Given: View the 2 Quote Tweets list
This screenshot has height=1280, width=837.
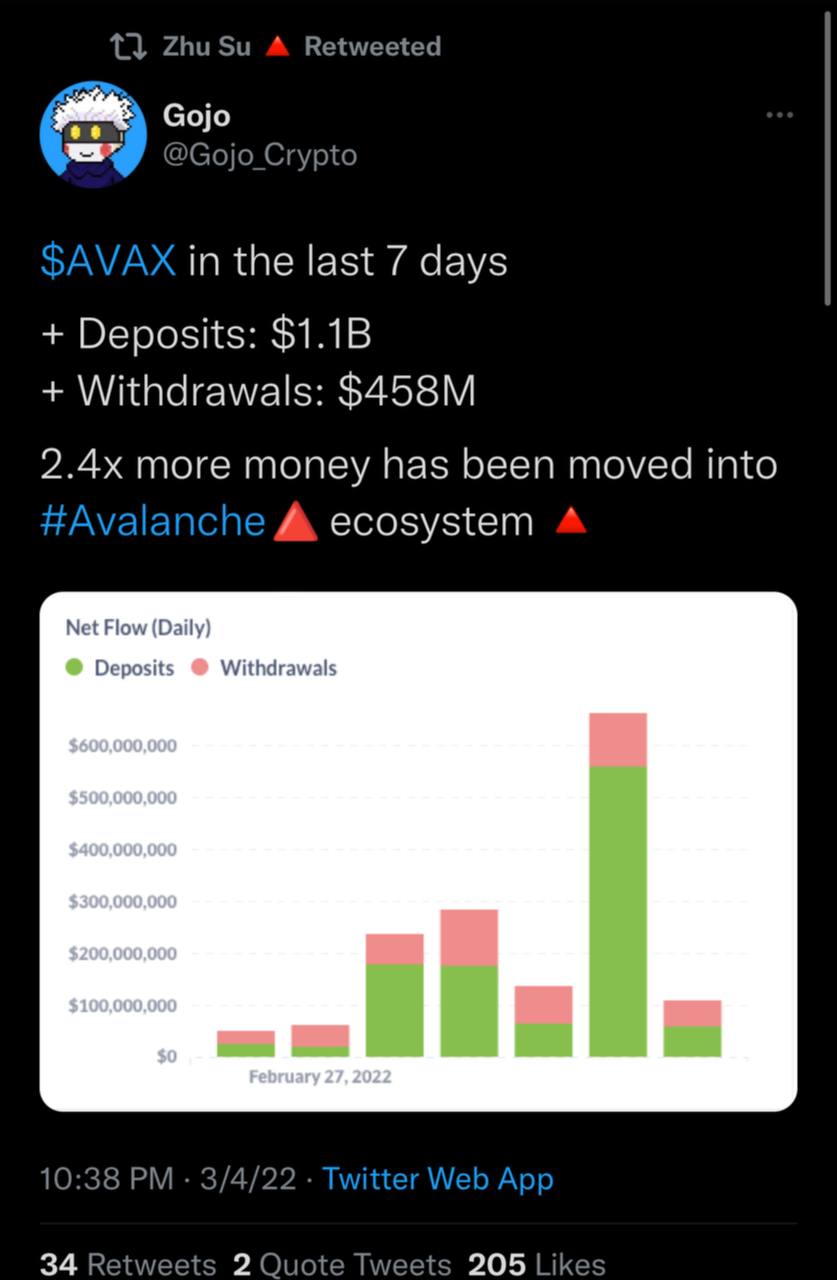Looking at the screenshot, I should 341,1264.
